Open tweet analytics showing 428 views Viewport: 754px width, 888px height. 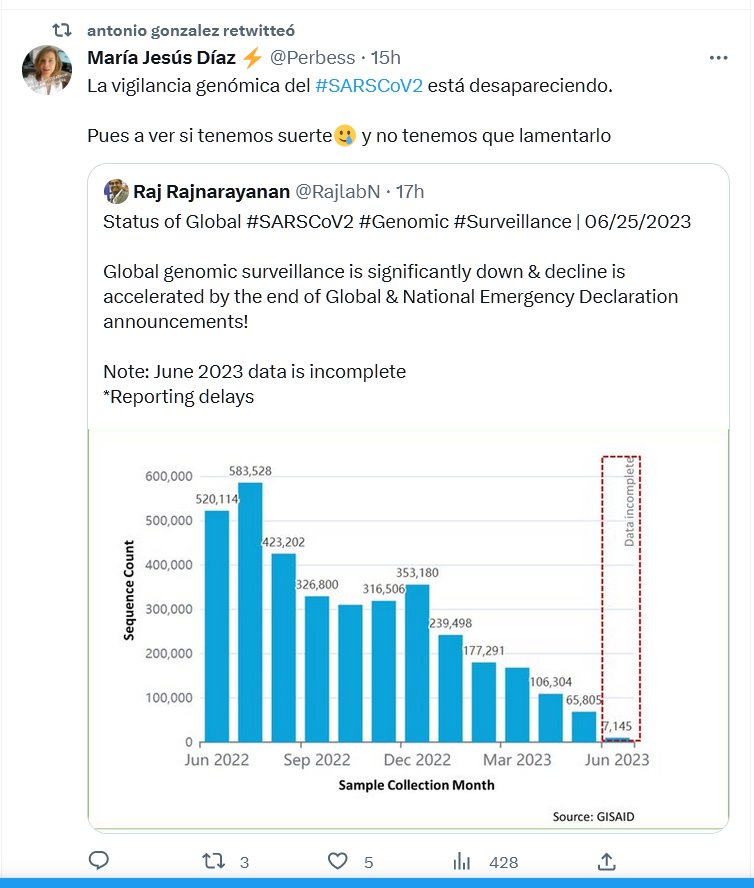click(x=462, y=860)
